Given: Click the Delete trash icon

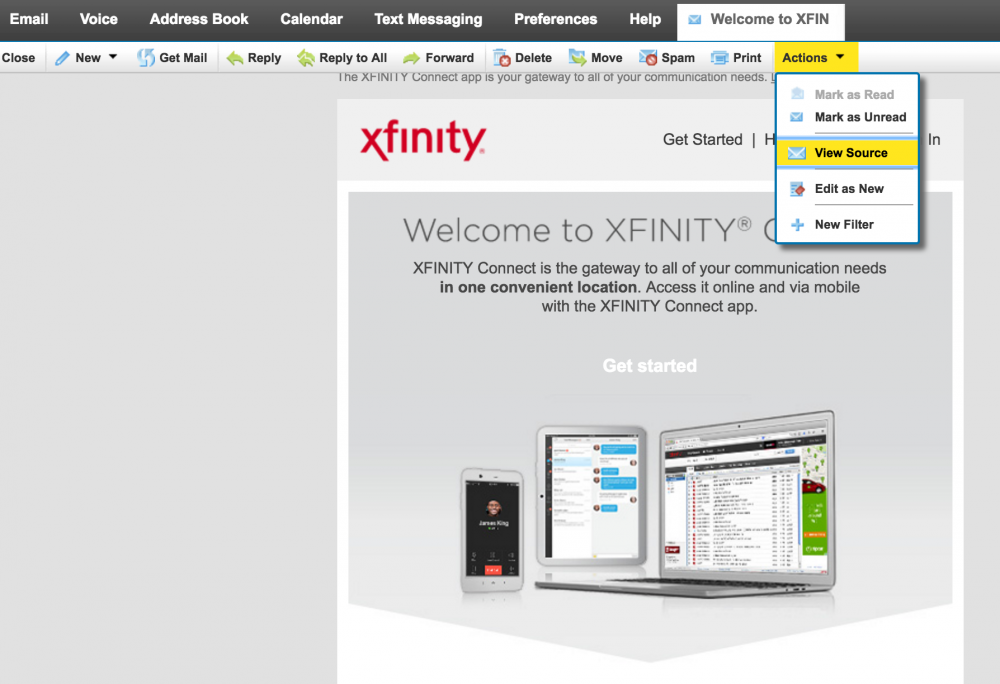Looking at the screenshot, I should click(x=502, y=58).
